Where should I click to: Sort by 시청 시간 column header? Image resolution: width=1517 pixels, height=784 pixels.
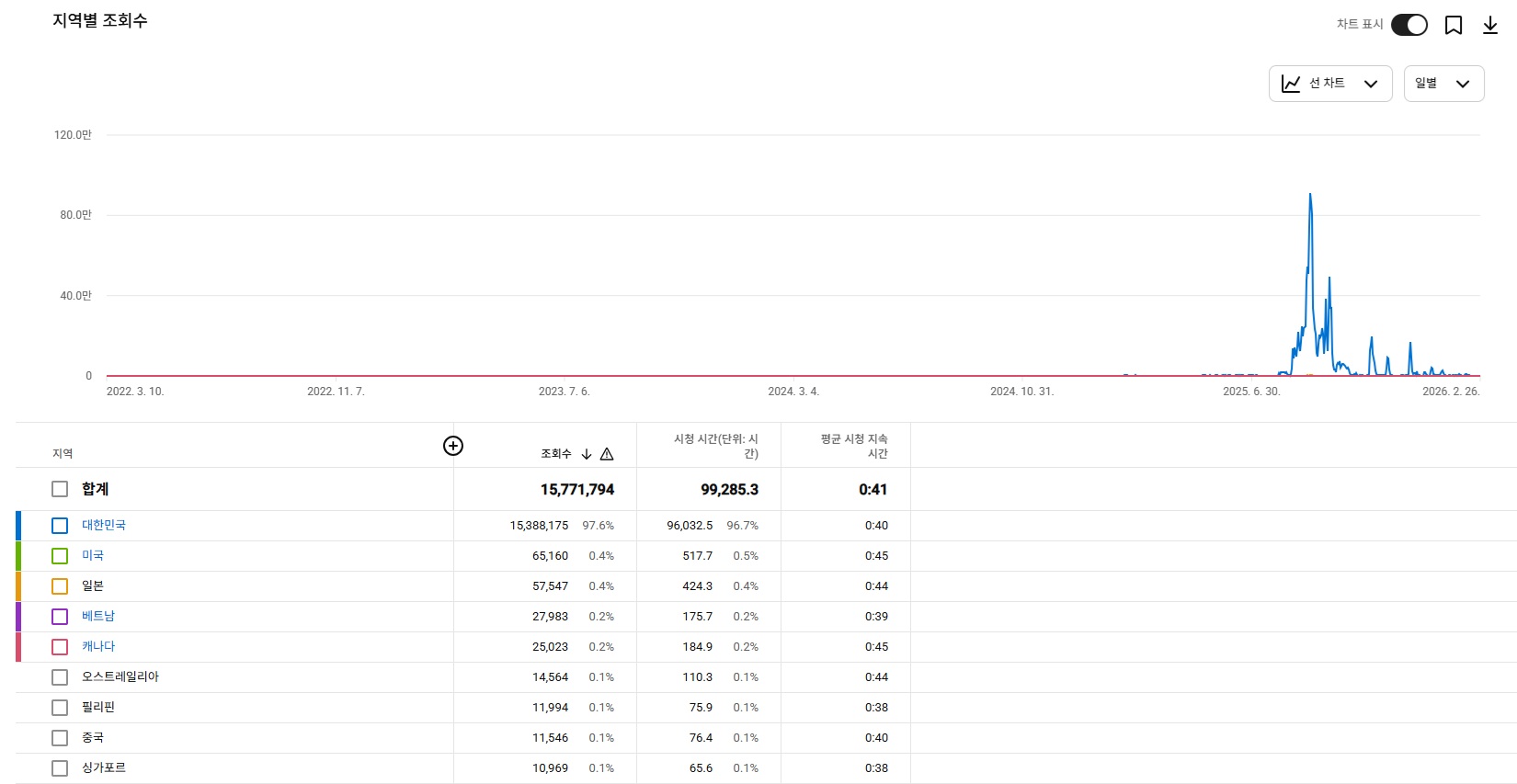pos(715,446)
